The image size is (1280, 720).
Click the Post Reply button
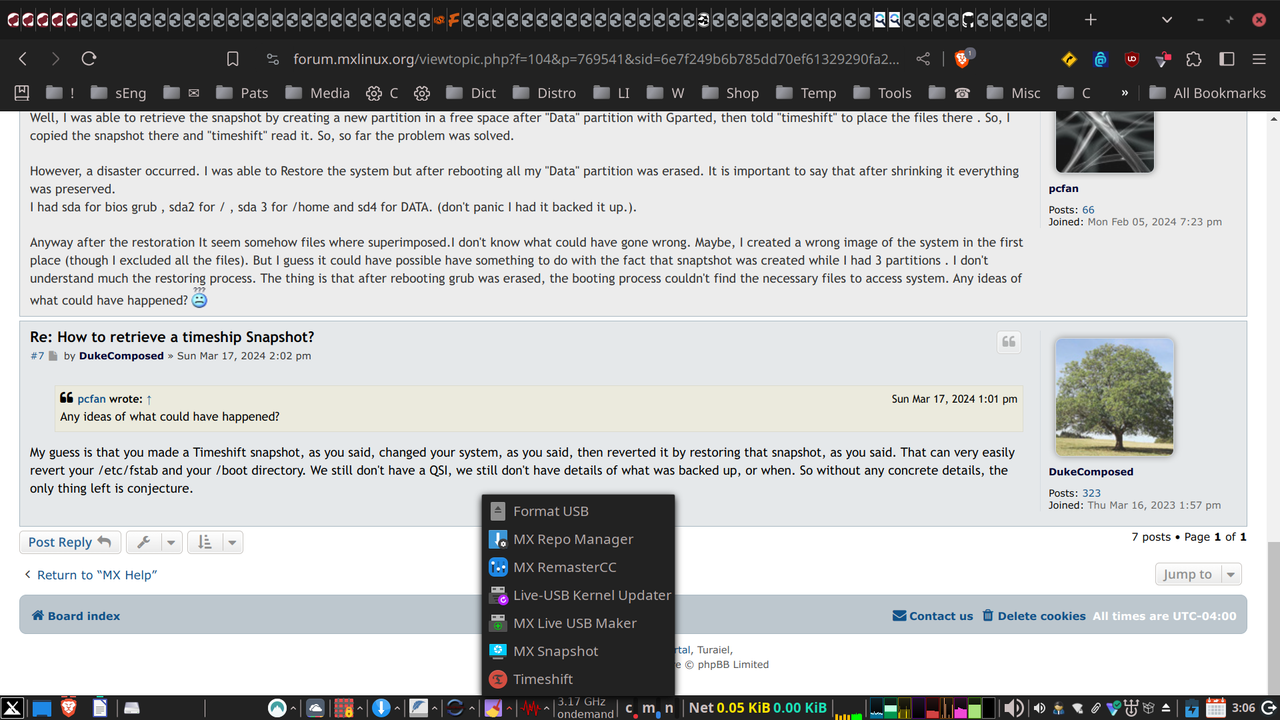coord(70,542)
